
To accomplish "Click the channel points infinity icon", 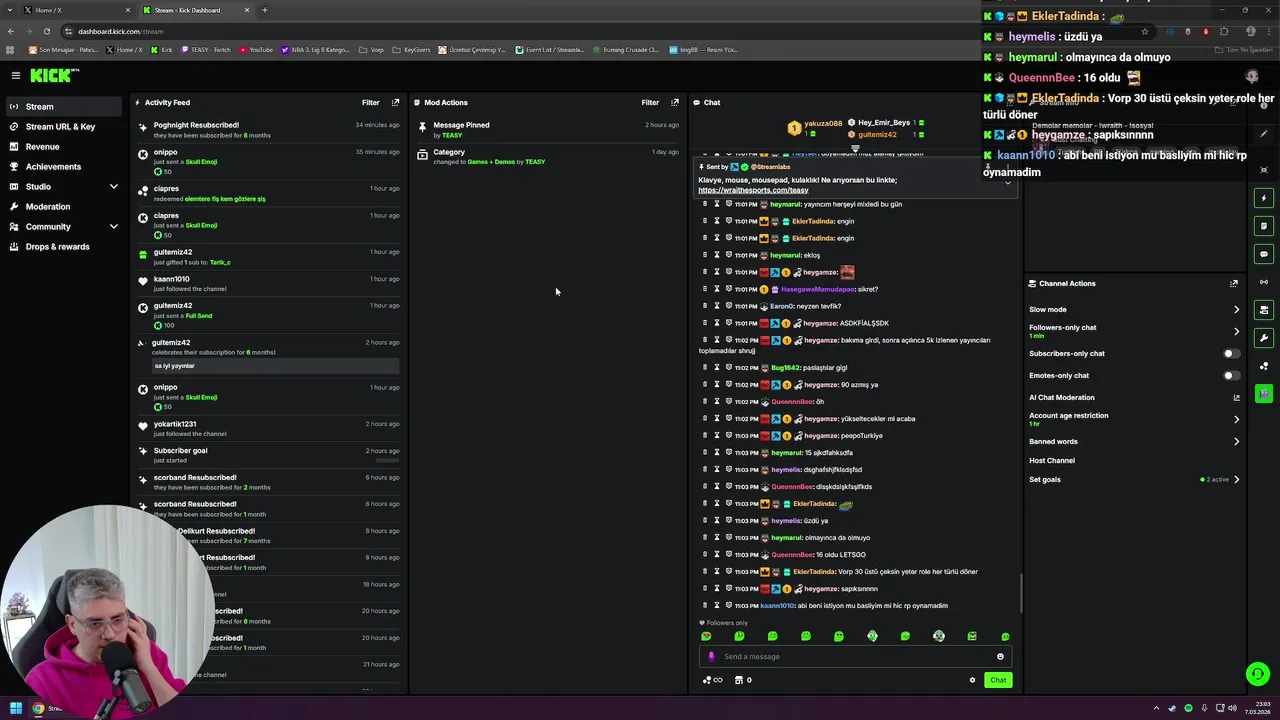I will pyautogui.click(x=713, y=680).
